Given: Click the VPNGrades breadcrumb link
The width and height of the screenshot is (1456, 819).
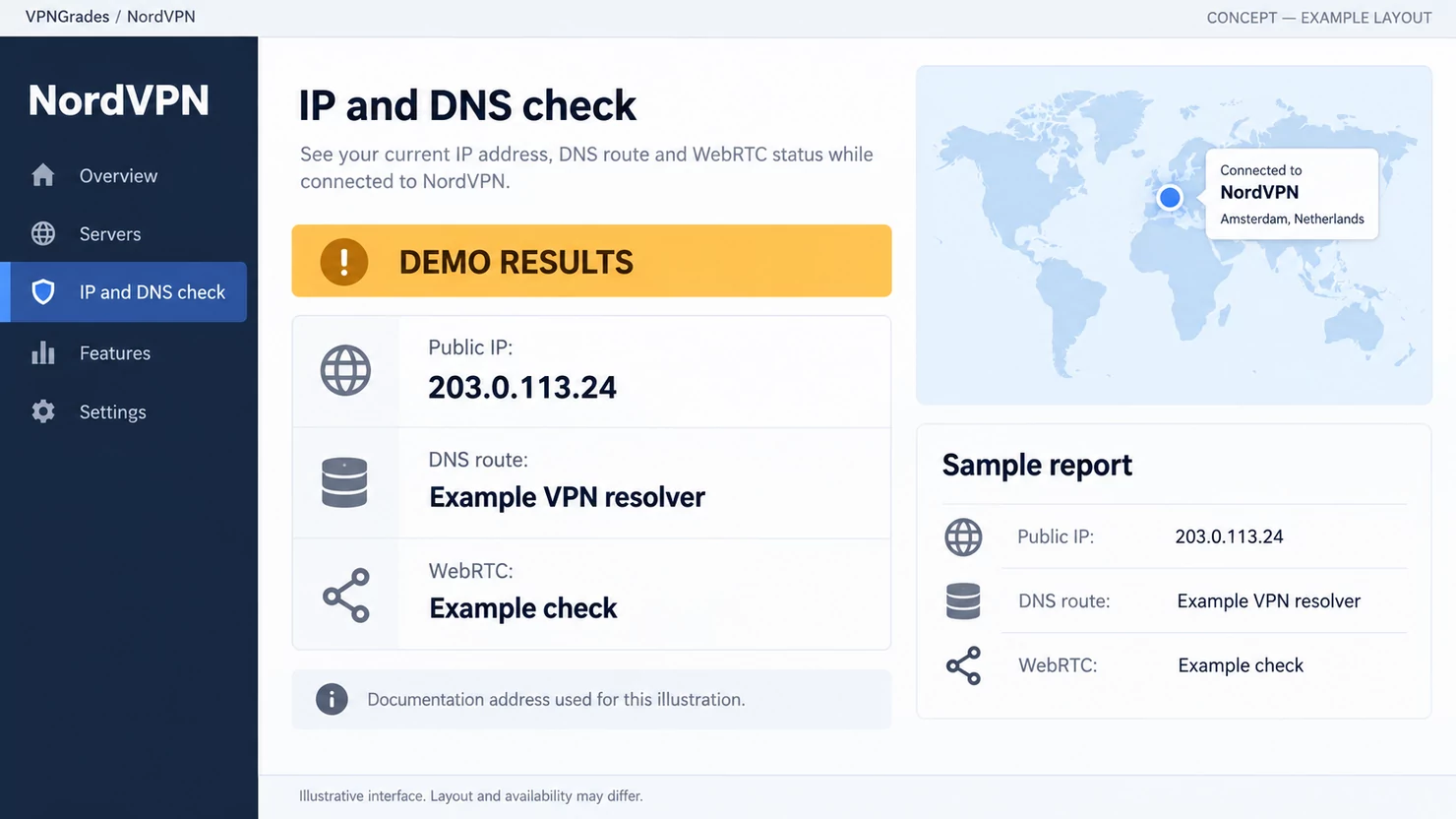Looking at the screenshot, I should coord(67,17).
